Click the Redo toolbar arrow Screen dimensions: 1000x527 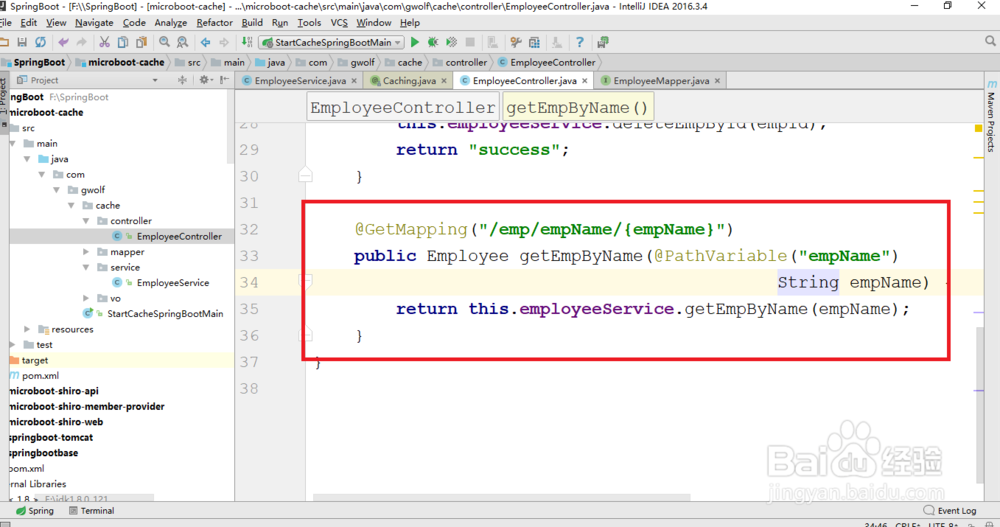coord(81,42)
